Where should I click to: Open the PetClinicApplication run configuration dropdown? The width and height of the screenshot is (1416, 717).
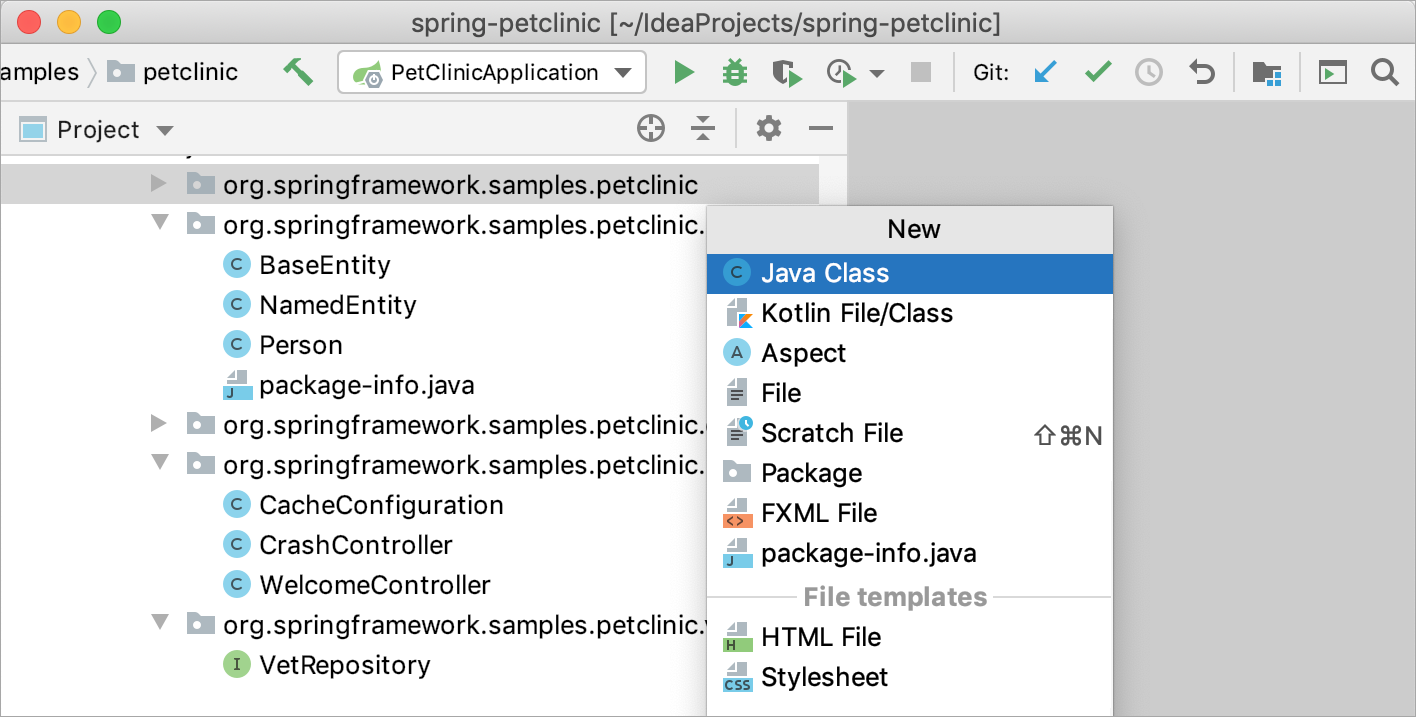click(x=492, y=73)
